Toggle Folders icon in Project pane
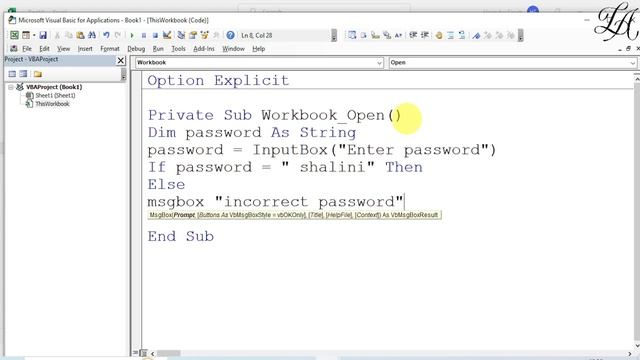640x360 pixels. pos(38,74)
